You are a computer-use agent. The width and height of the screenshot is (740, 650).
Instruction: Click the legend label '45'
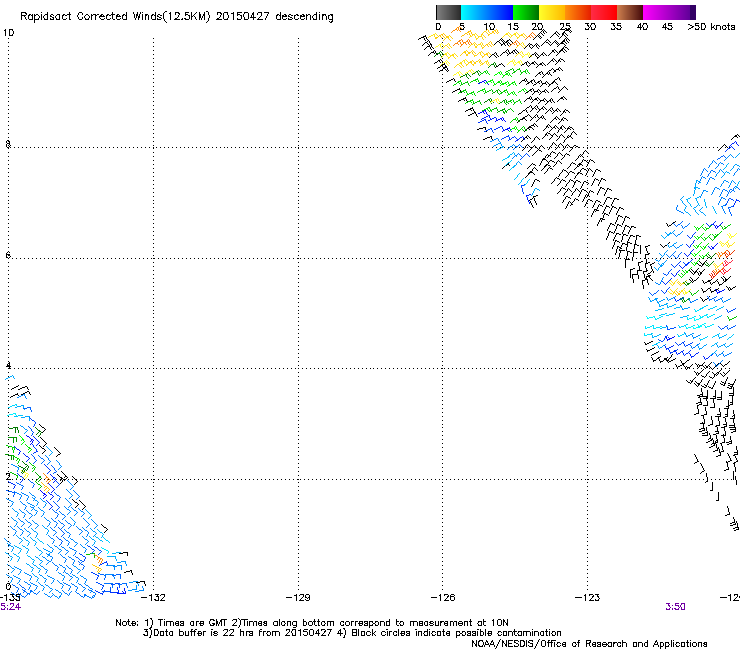click(667, 27)
